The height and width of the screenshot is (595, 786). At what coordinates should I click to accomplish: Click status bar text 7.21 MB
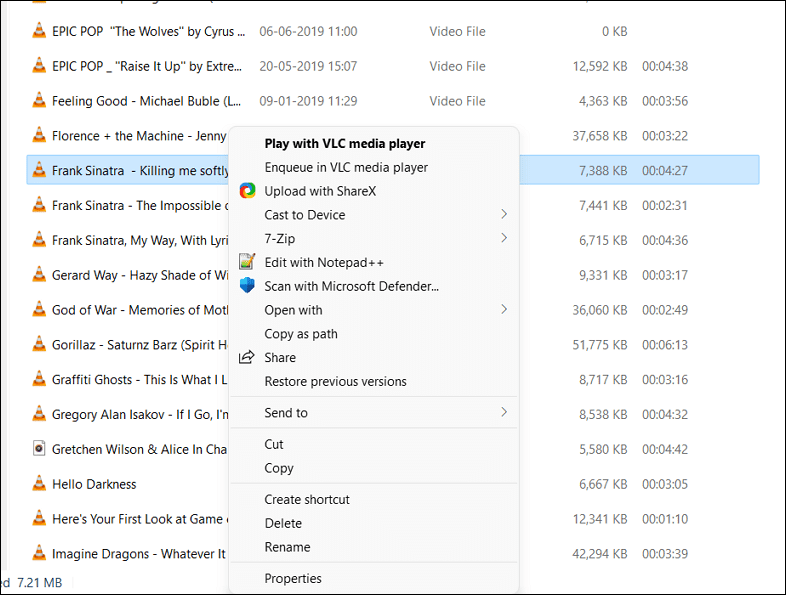point(40,582)
